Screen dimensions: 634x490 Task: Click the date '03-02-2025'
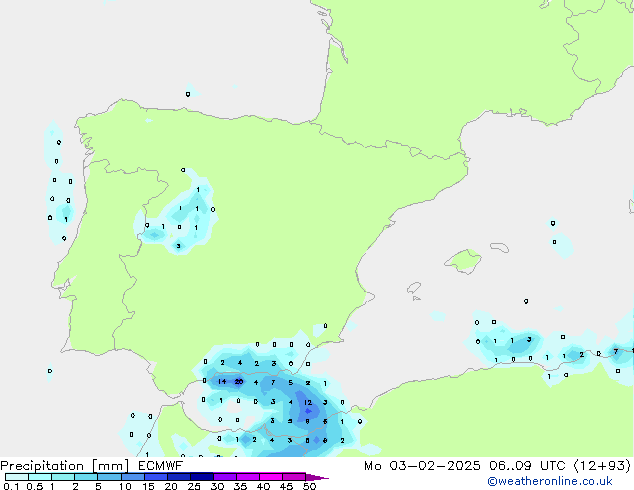point(435,466)
